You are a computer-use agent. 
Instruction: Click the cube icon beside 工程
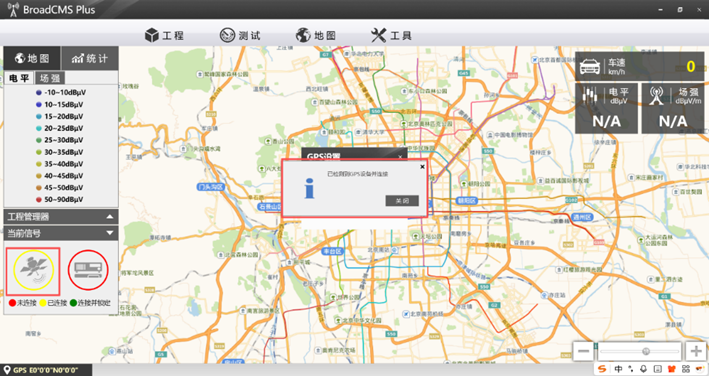[x=151, y=35]
